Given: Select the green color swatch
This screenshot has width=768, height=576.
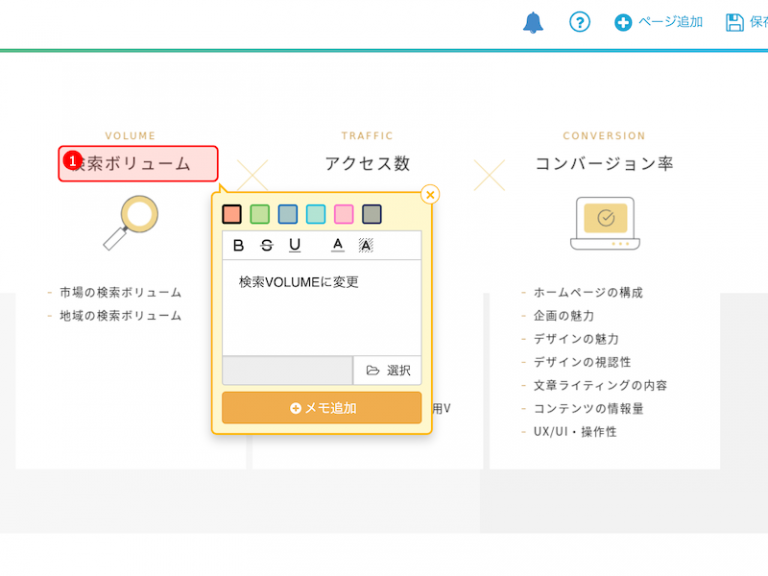Looking at the screenshot, I should (x=260, y=214).
